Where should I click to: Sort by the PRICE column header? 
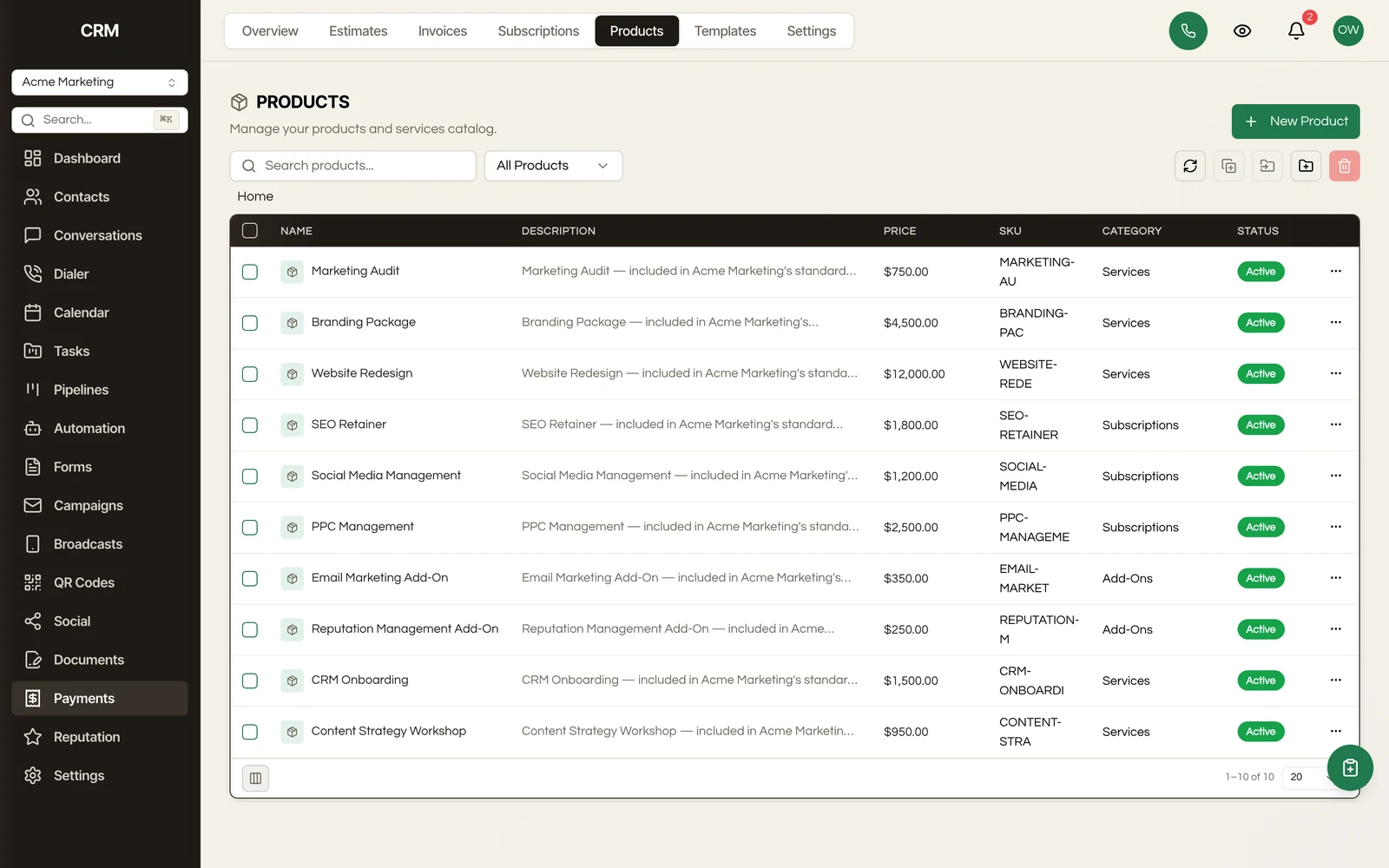(899, 231)
